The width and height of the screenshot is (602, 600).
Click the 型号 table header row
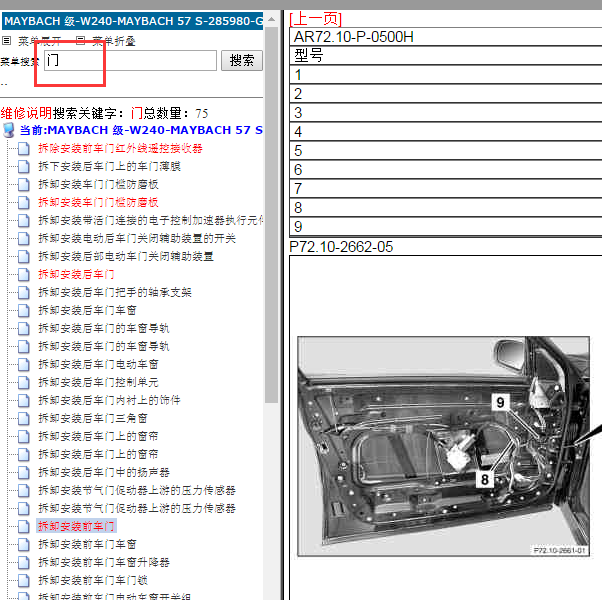445,56
